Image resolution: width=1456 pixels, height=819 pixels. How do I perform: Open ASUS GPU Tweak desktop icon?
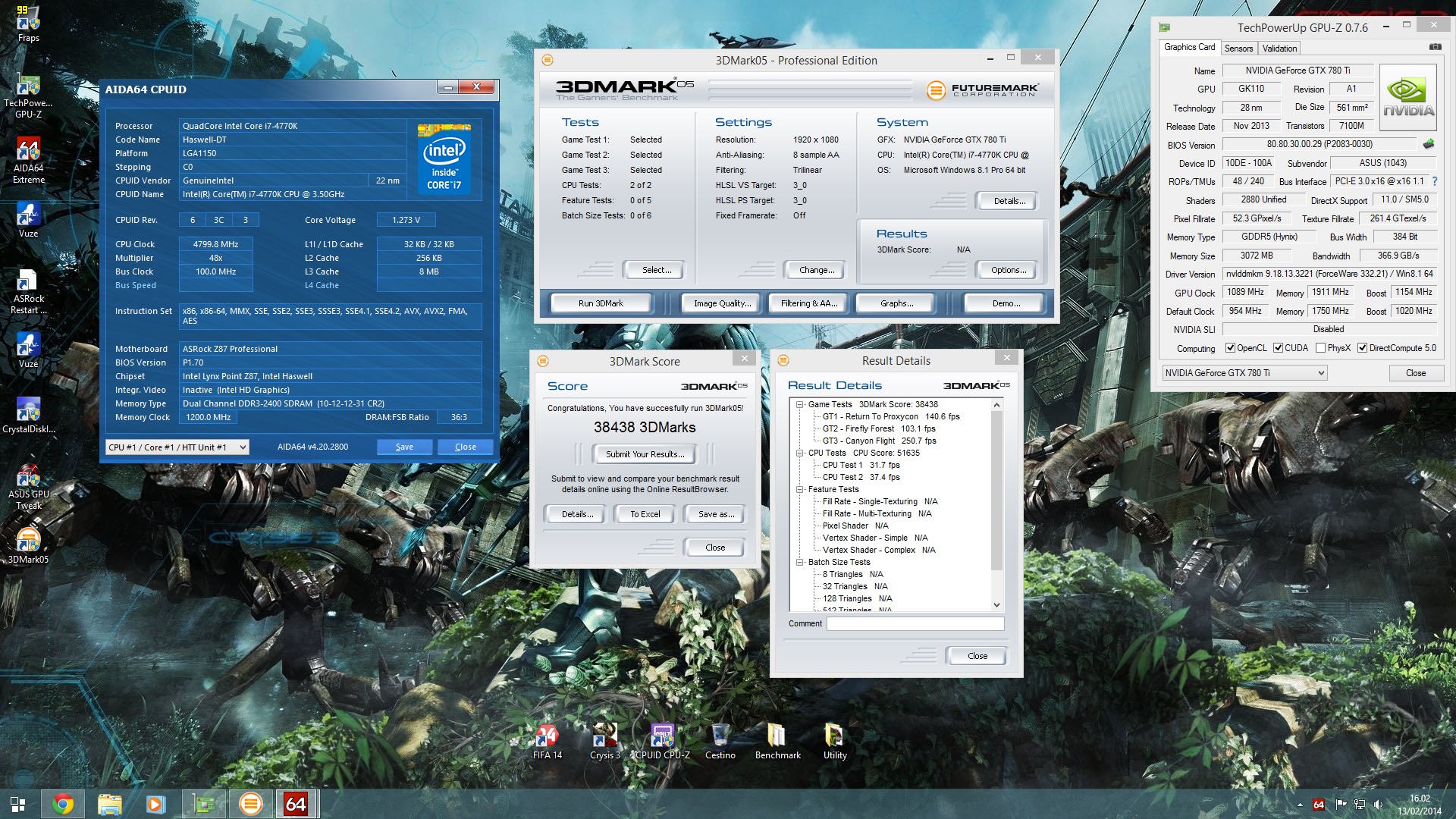(28, 487)
